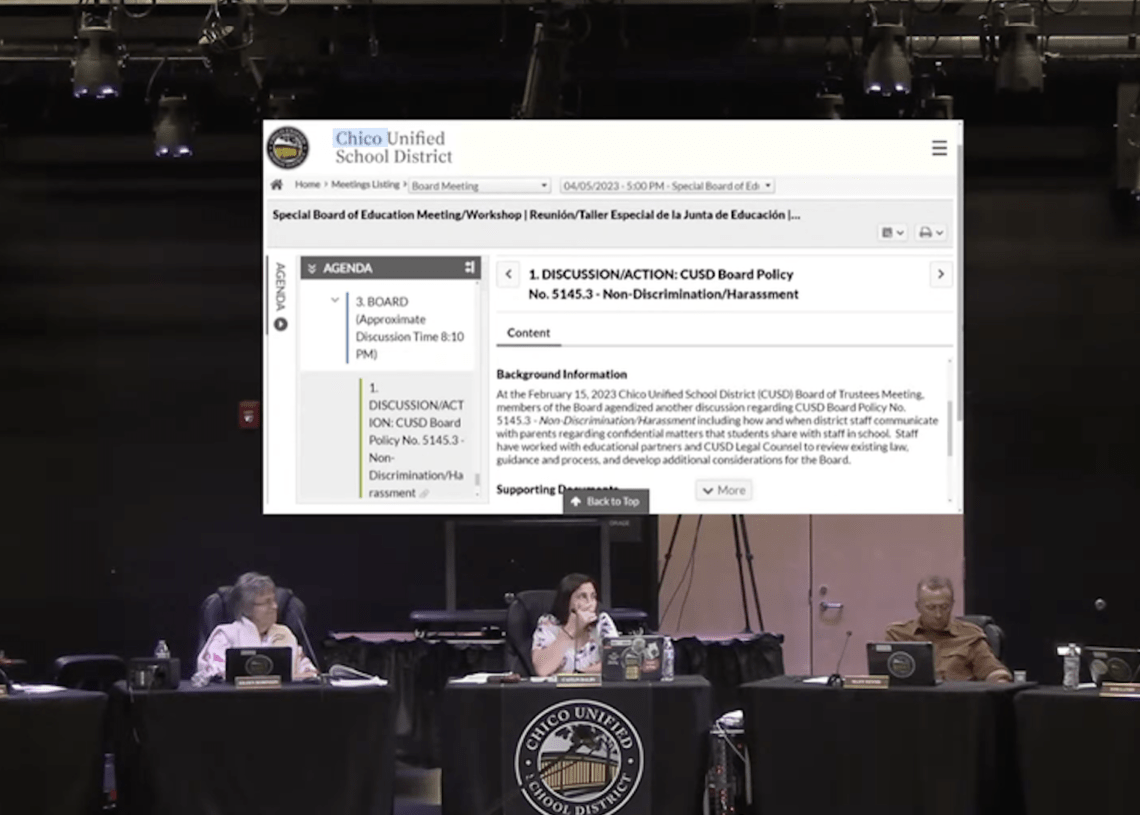Viewport: 1140px width, 815px height.
Task: Toggle the vertical AGENDA sidebar arrow
Action: click(281, 324)
